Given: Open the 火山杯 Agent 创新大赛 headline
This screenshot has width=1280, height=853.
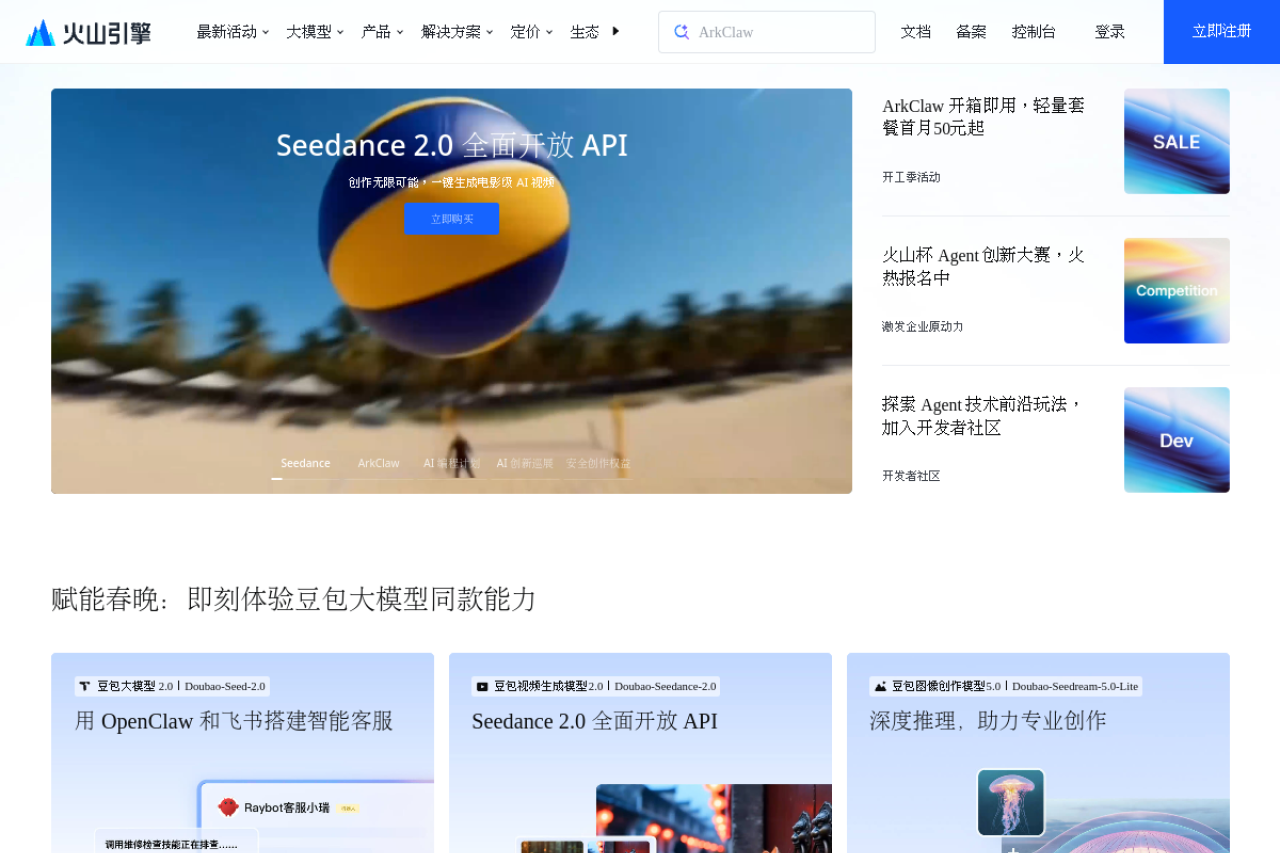Looking at the screenshot, I should pos(983,266).
